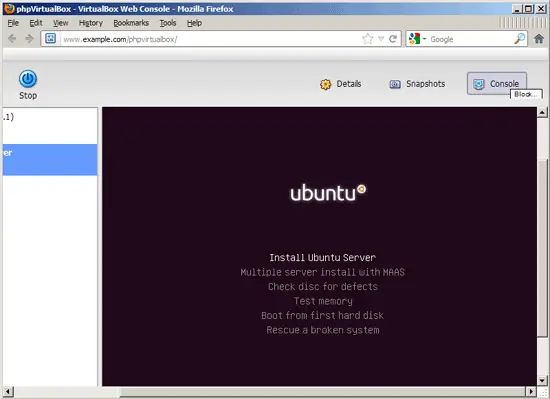
Task: Select the VM list entry ending in .1)
Action: tap(50, 117)
